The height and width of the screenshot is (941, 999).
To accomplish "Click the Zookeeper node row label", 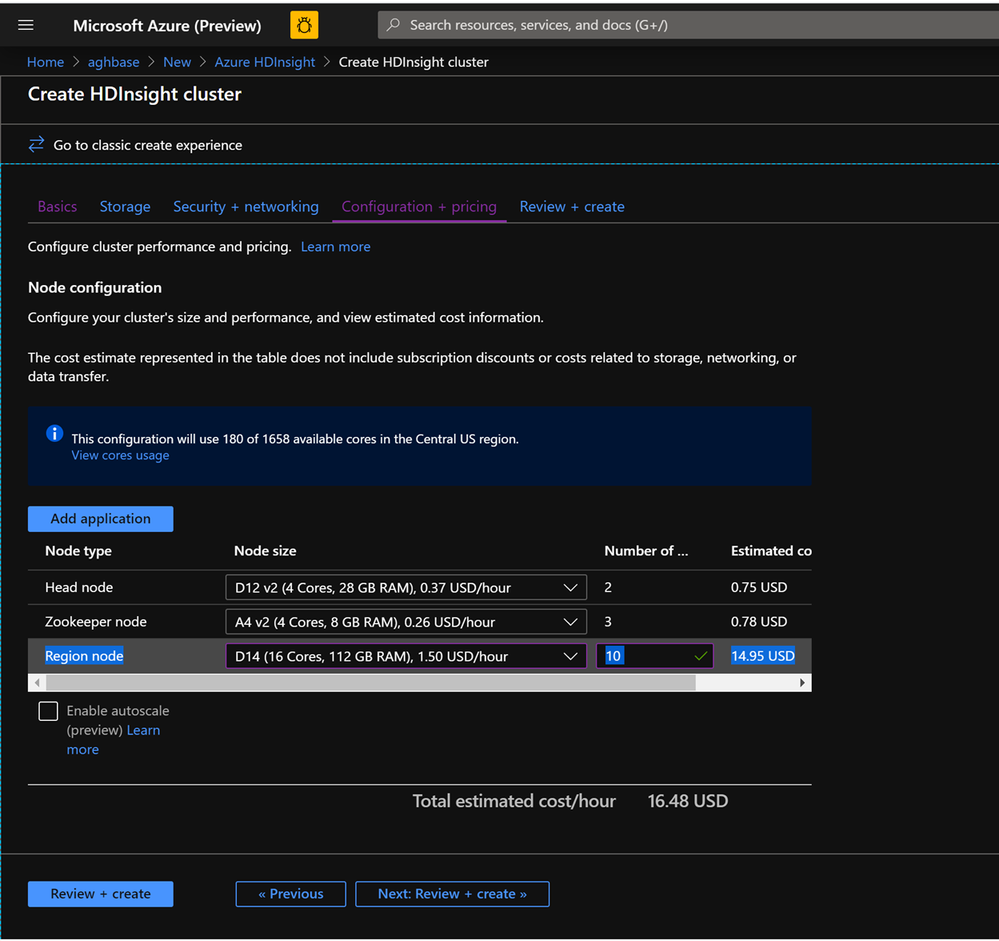I will pyautogui.click(x=96, y=622).
